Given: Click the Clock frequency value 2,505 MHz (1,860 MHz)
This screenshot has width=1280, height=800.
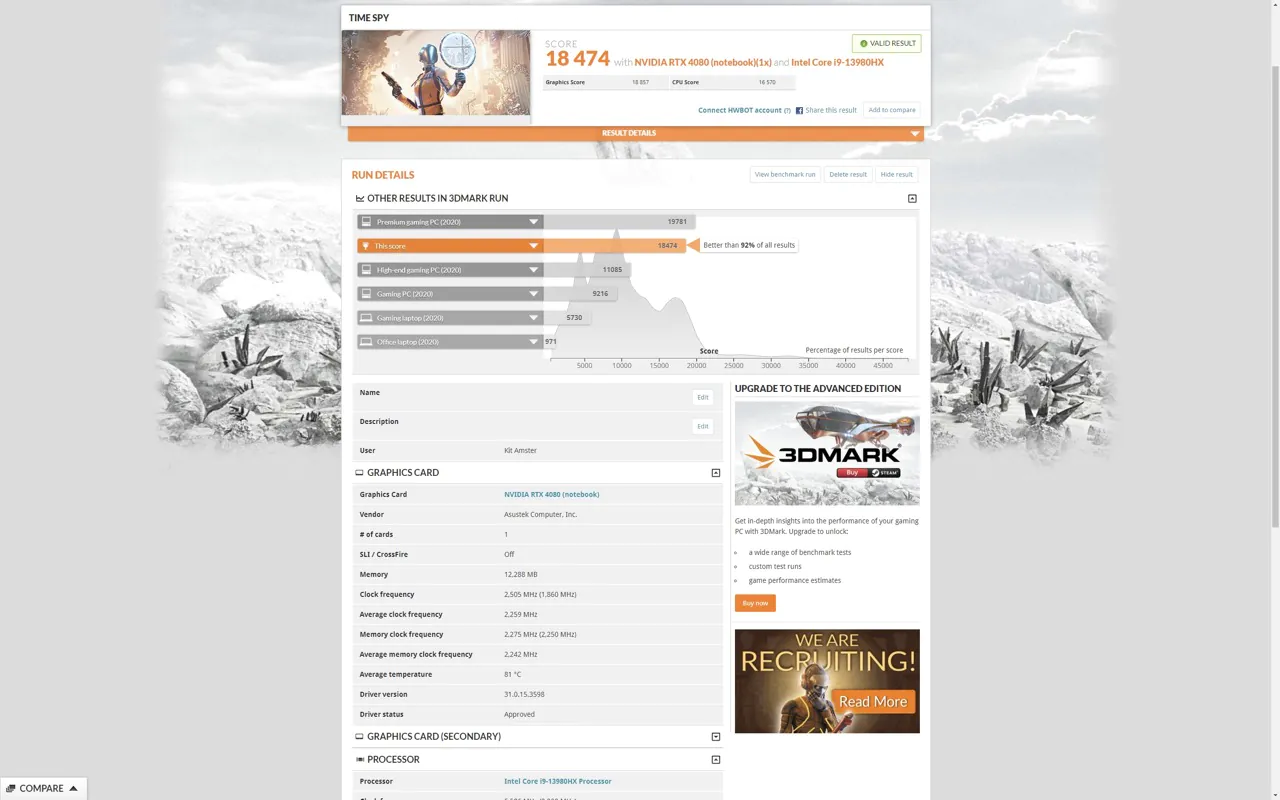Looking at the screenshot, I should 540,594.
